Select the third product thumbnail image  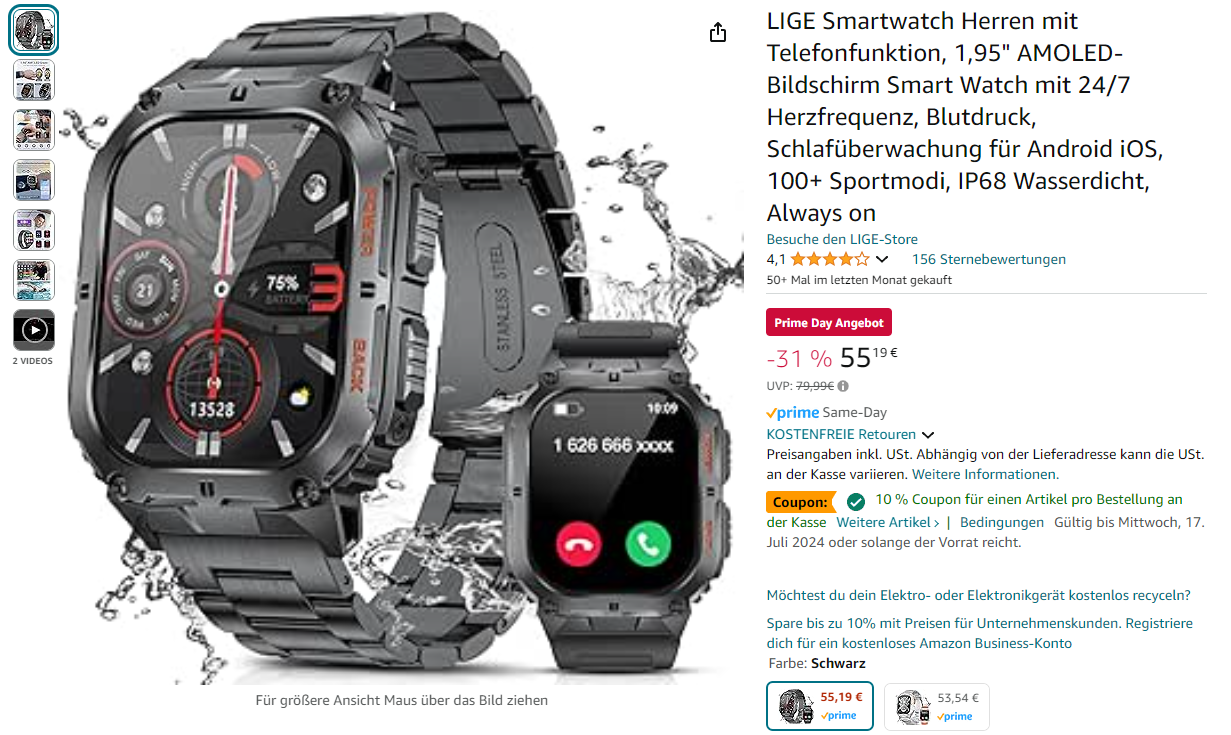(x=34, y=130)
